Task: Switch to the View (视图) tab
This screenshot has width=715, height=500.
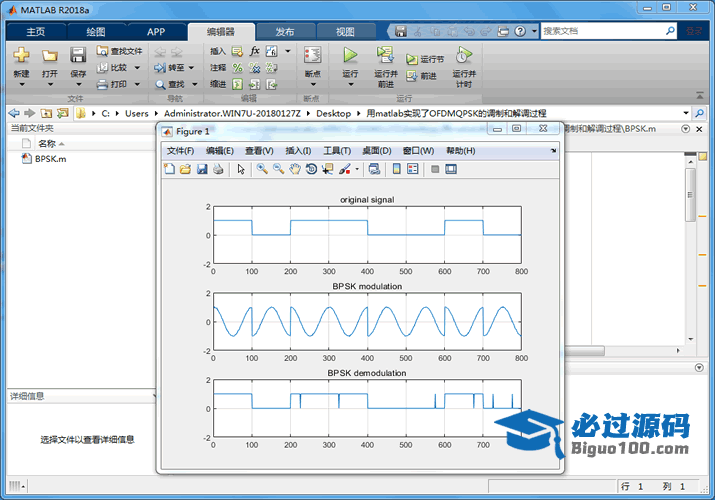Action: 345,31
